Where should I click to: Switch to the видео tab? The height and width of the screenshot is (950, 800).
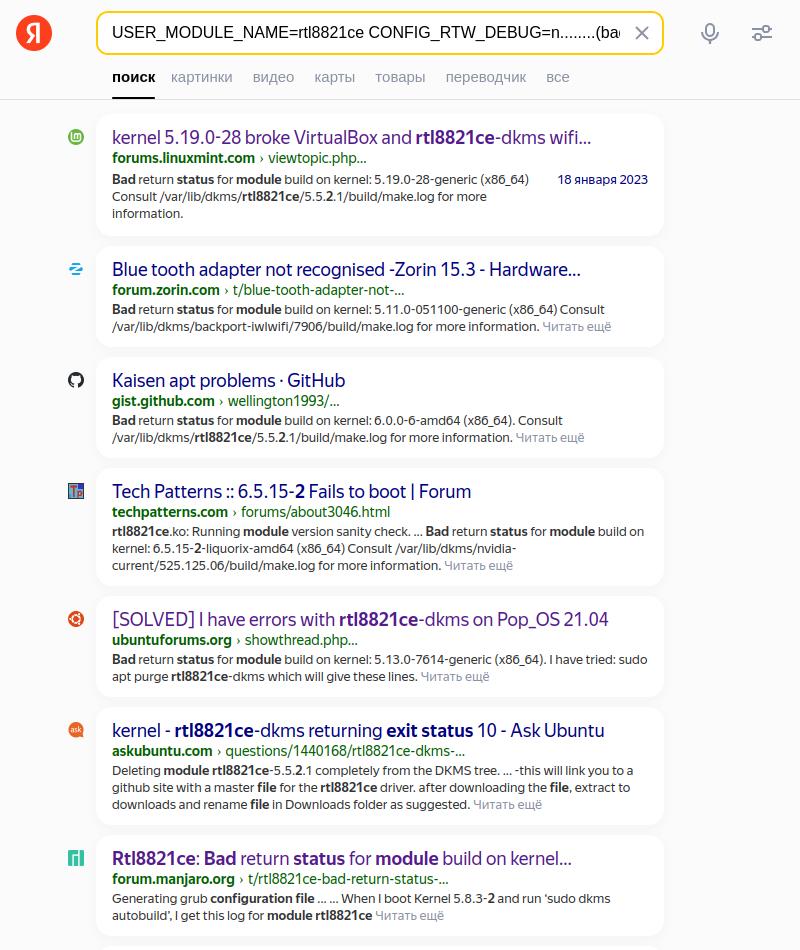pyautogui.click(x=273, y=77)
